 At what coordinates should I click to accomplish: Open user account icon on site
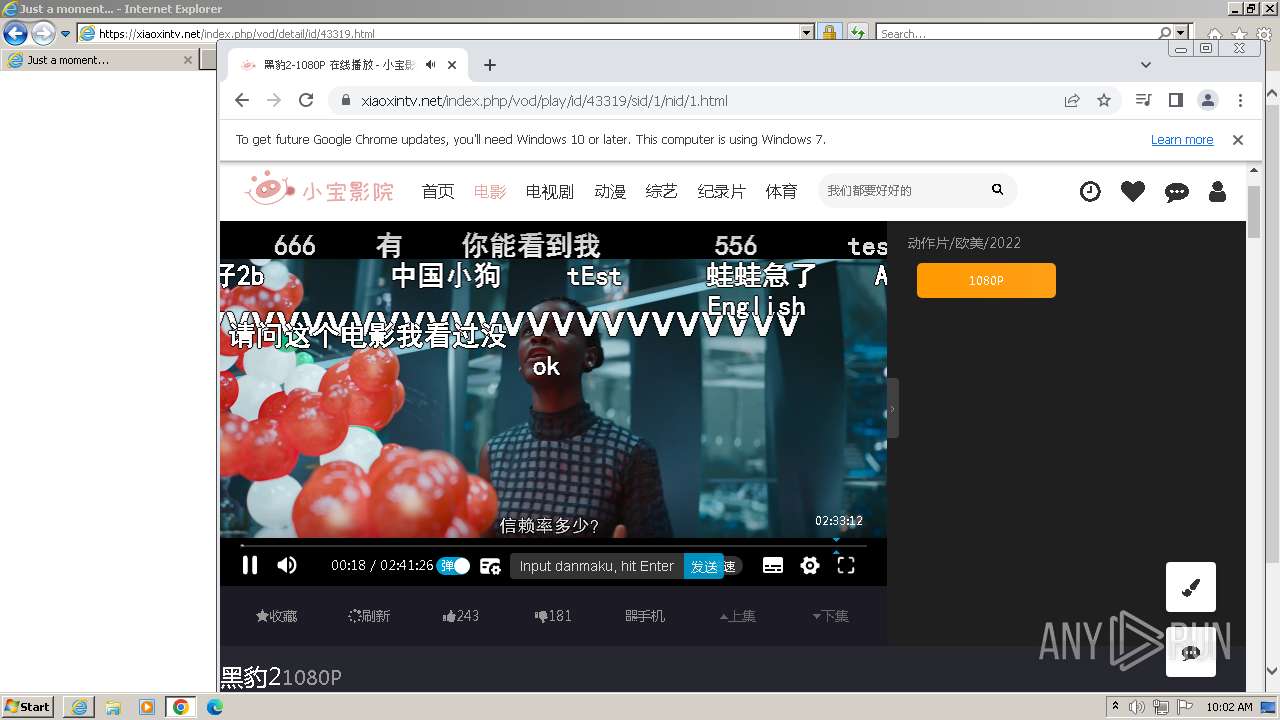[x=1217, y=191]
